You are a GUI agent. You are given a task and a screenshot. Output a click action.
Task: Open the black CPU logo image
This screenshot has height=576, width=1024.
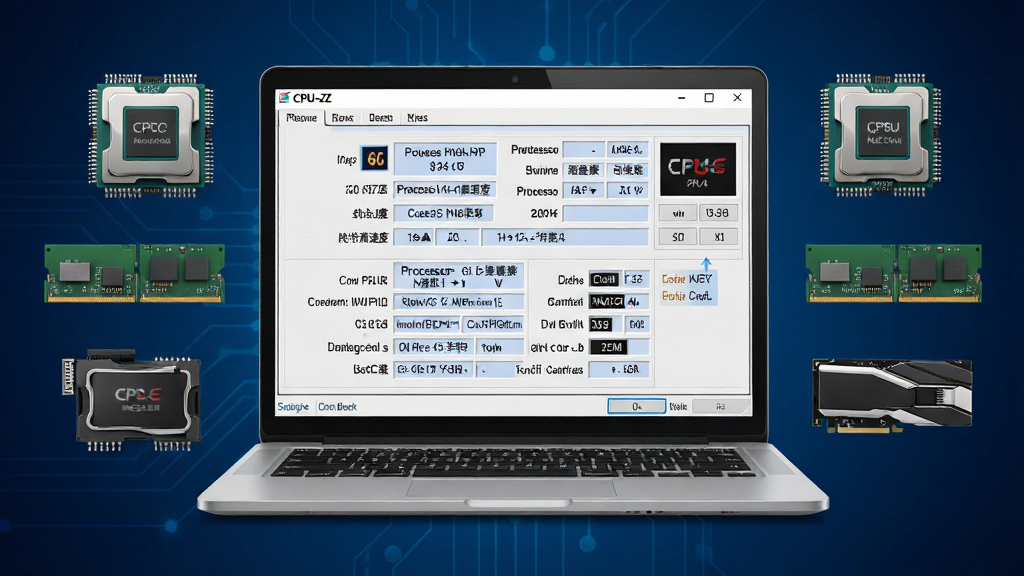697,169
